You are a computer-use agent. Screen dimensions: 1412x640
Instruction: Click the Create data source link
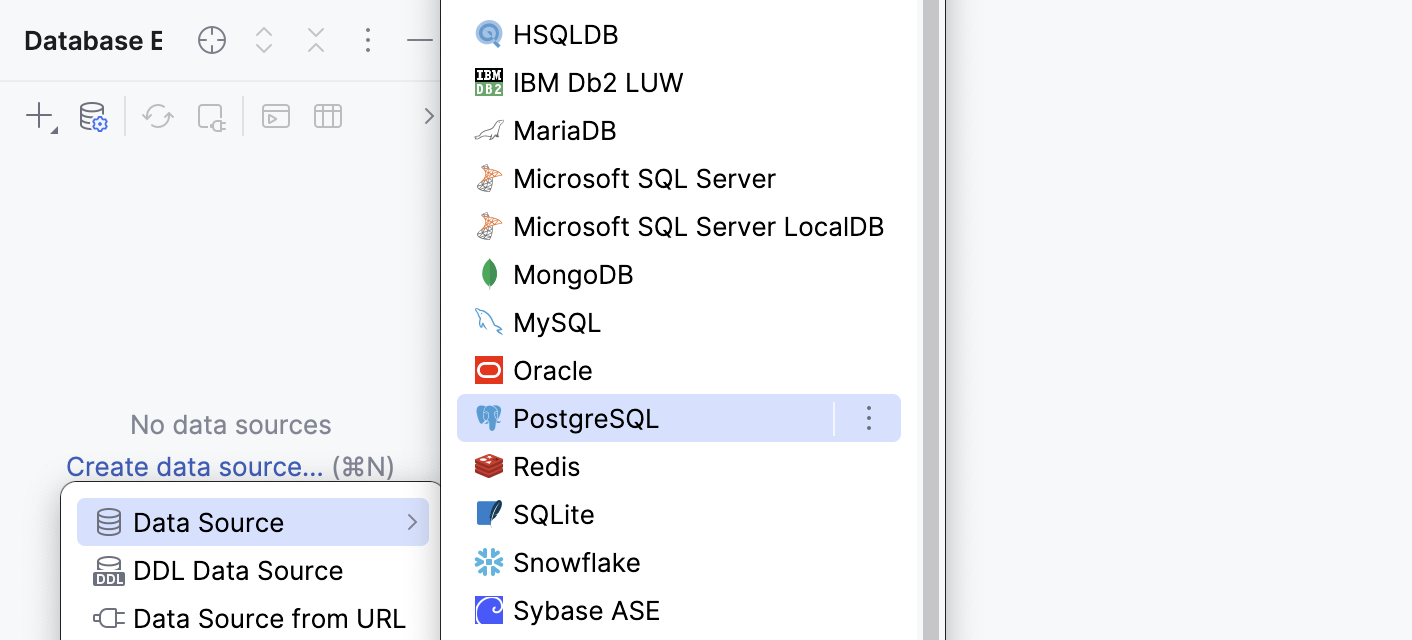pos(194,466)
